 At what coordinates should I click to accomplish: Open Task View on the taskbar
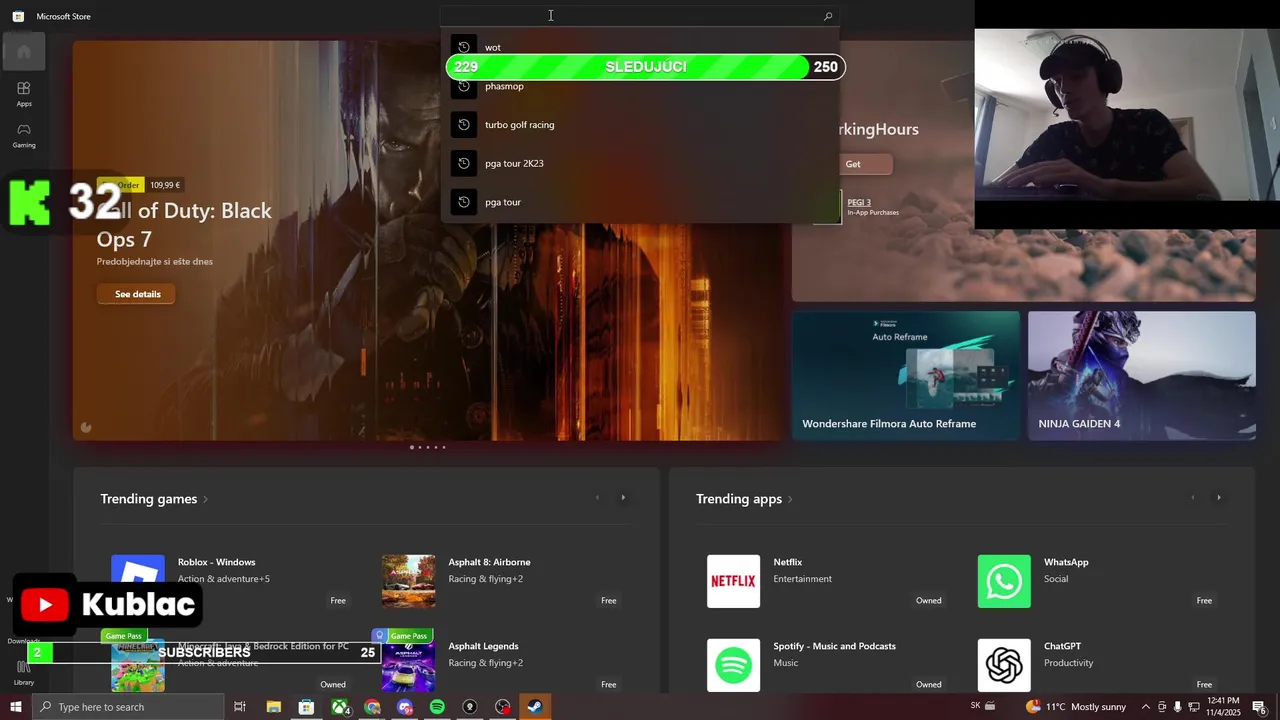click(240, 707)
